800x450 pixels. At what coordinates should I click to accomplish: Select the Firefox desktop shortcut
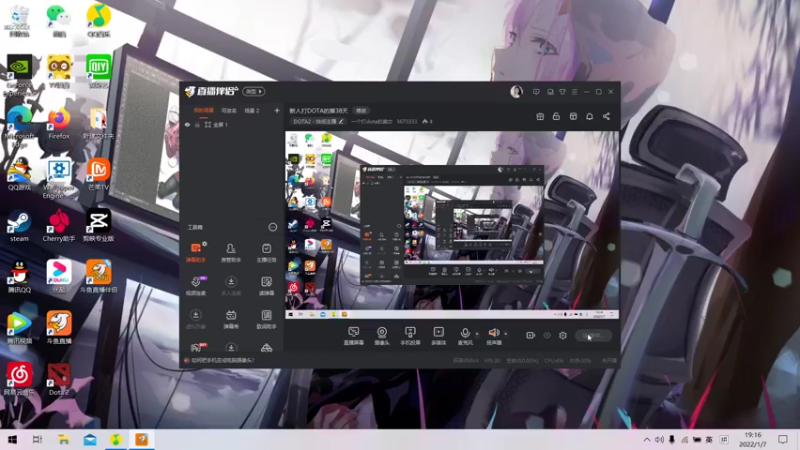pyautogui.click(x=59, y=124)
